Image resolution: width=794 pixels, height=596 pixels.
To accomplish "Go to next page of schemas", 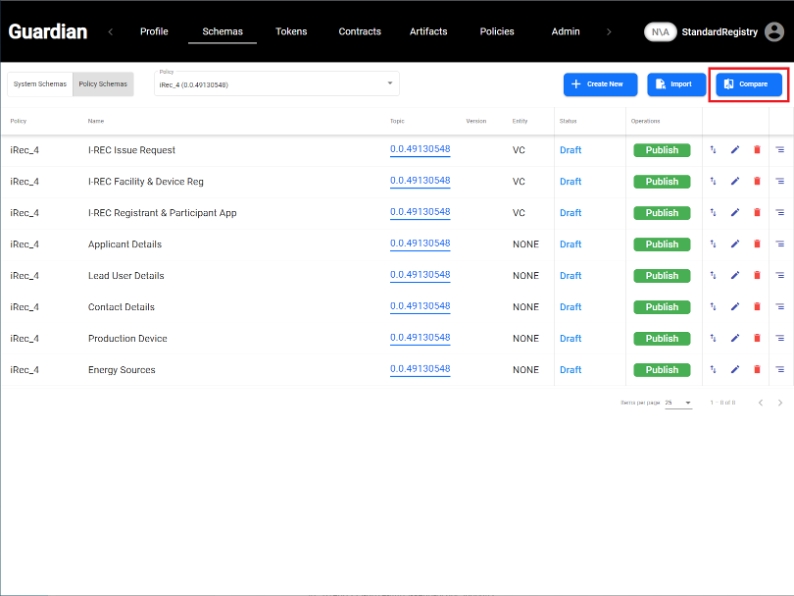I will point(780,403).
